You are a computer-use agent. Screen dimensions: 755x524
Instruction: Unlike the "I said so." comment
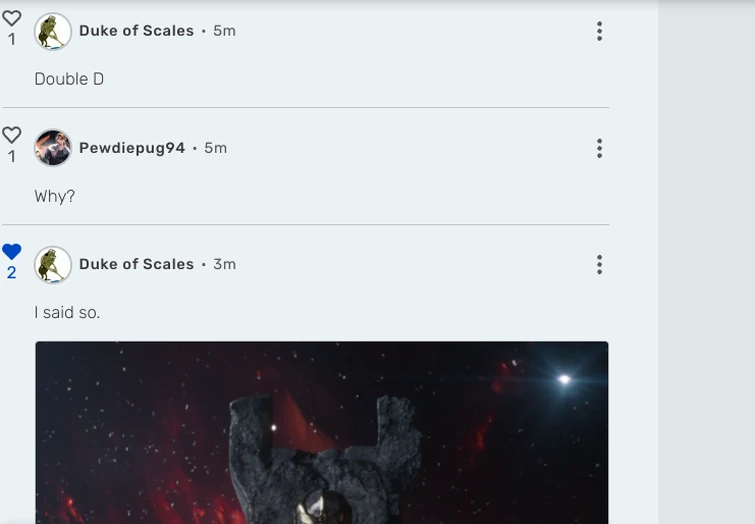click(x=12, y=251)
